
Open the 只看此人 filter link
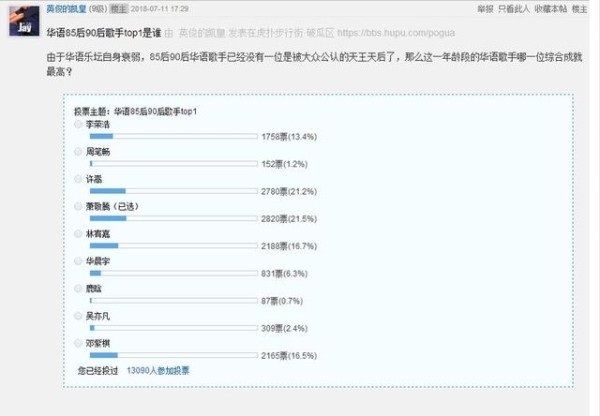[x=514, y=9]
